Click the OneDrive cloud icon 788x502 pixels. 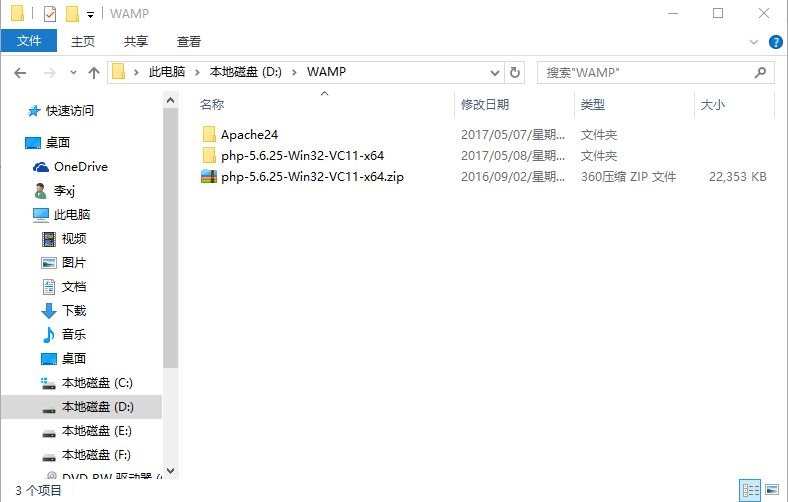tap(41, 167)
